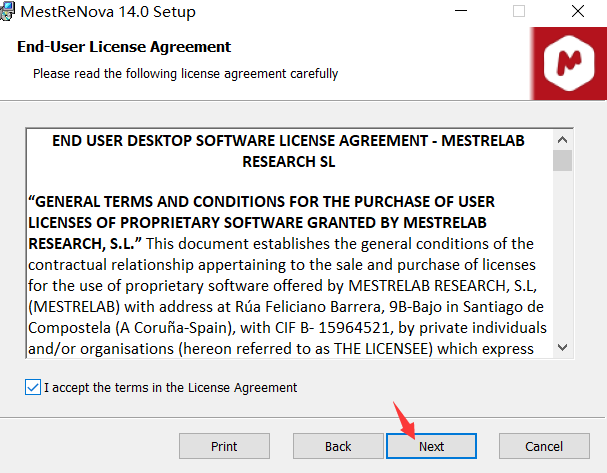
Task: Minimize the setup window
Action: [461, 11]
